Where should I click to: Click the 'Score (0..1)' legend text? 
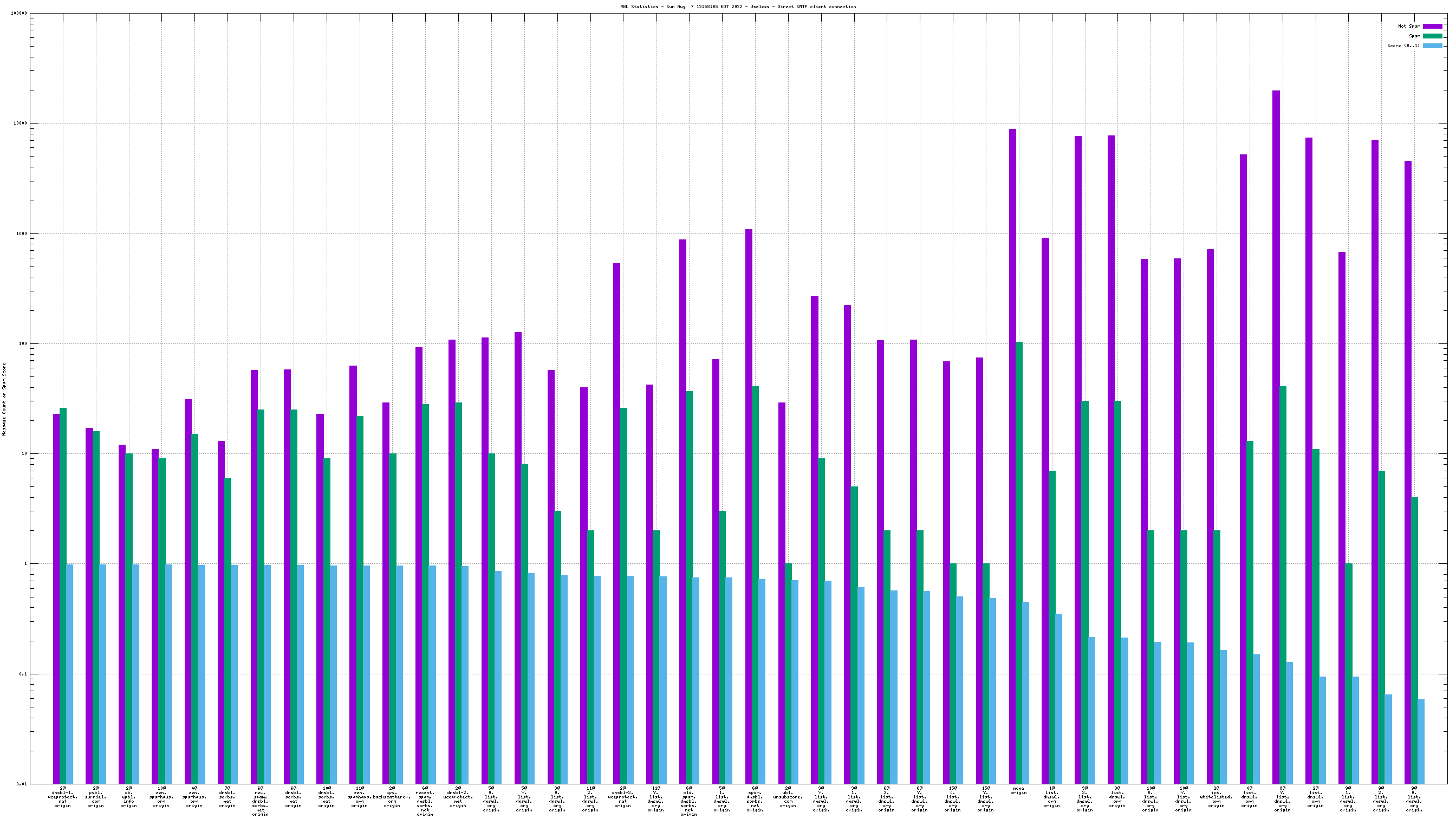point(1403,45)
